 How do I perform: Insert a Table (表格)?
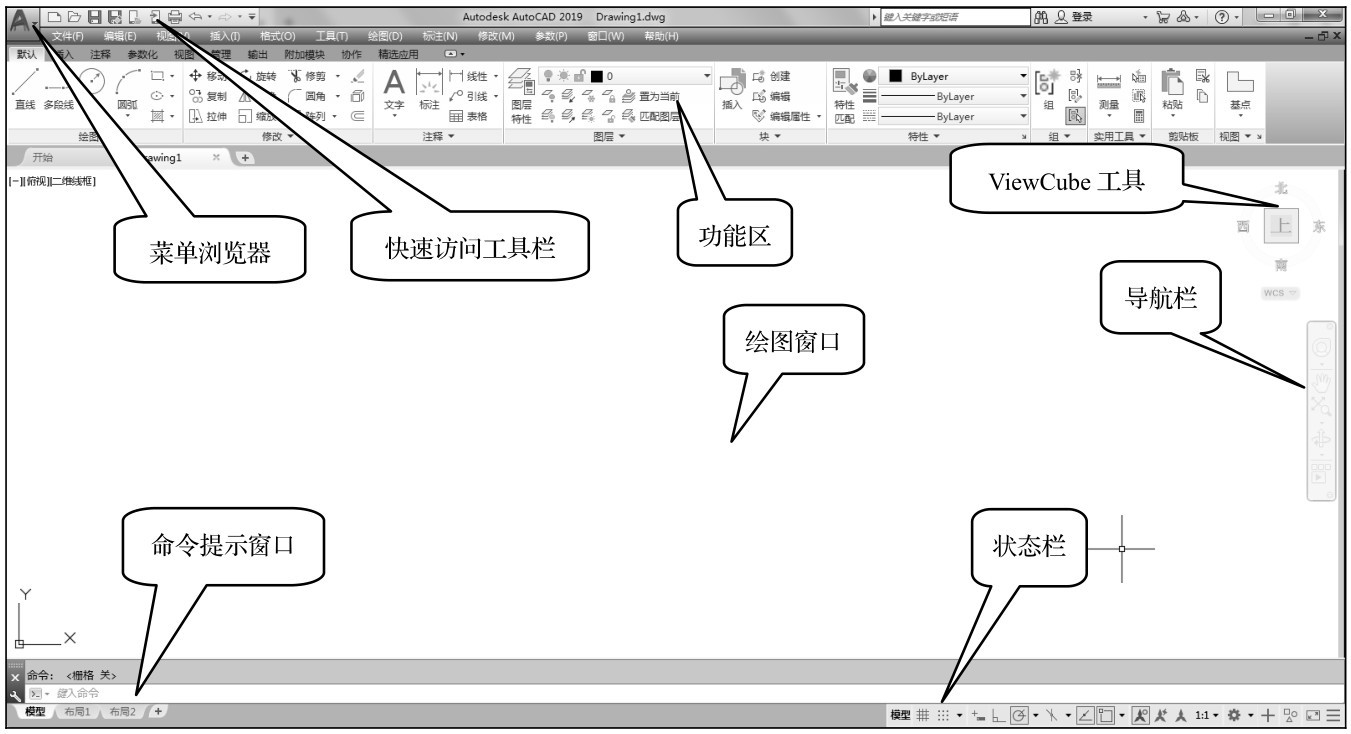(466, 115)
